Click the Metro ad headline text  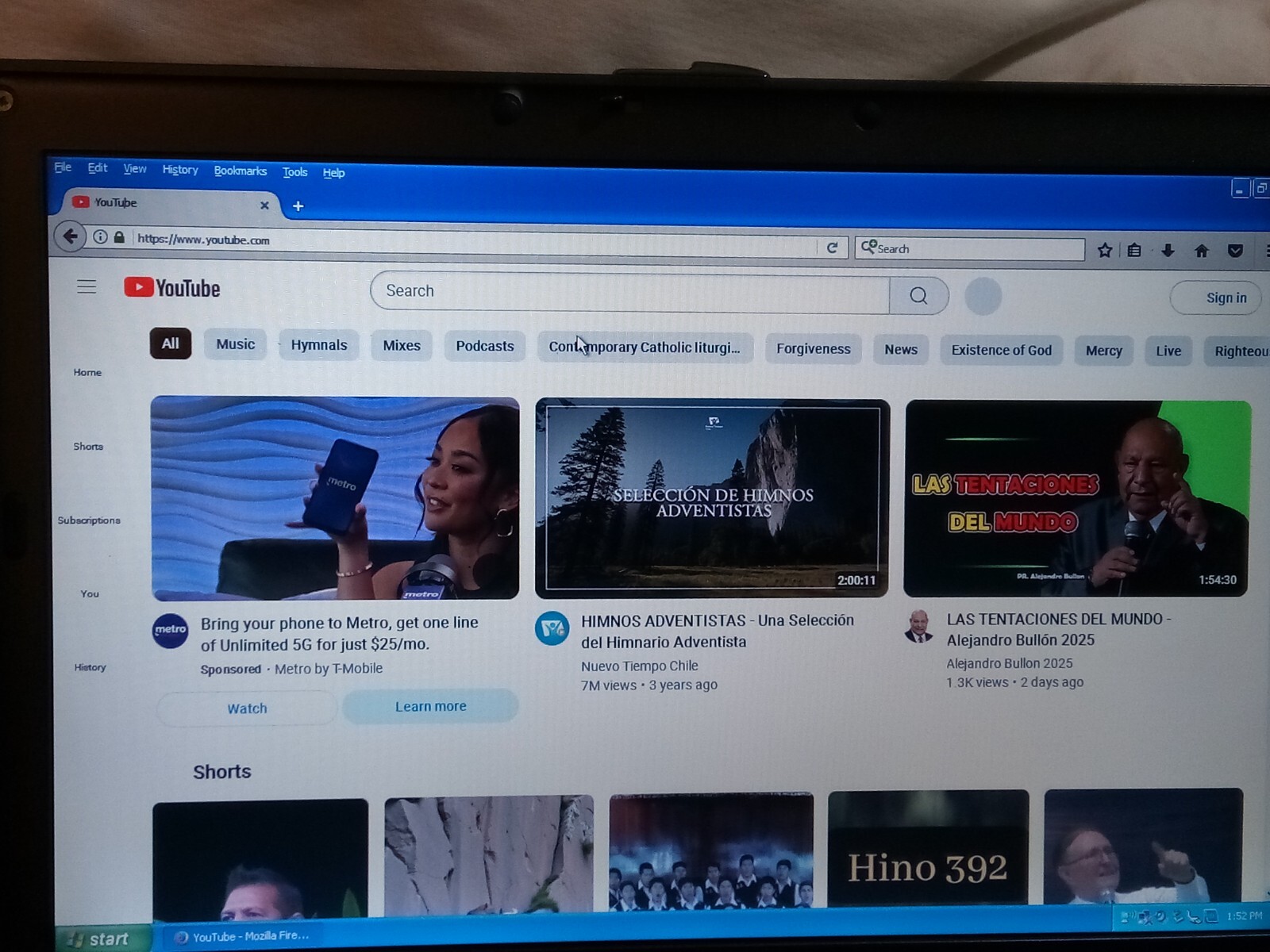[x=339, y=633]
